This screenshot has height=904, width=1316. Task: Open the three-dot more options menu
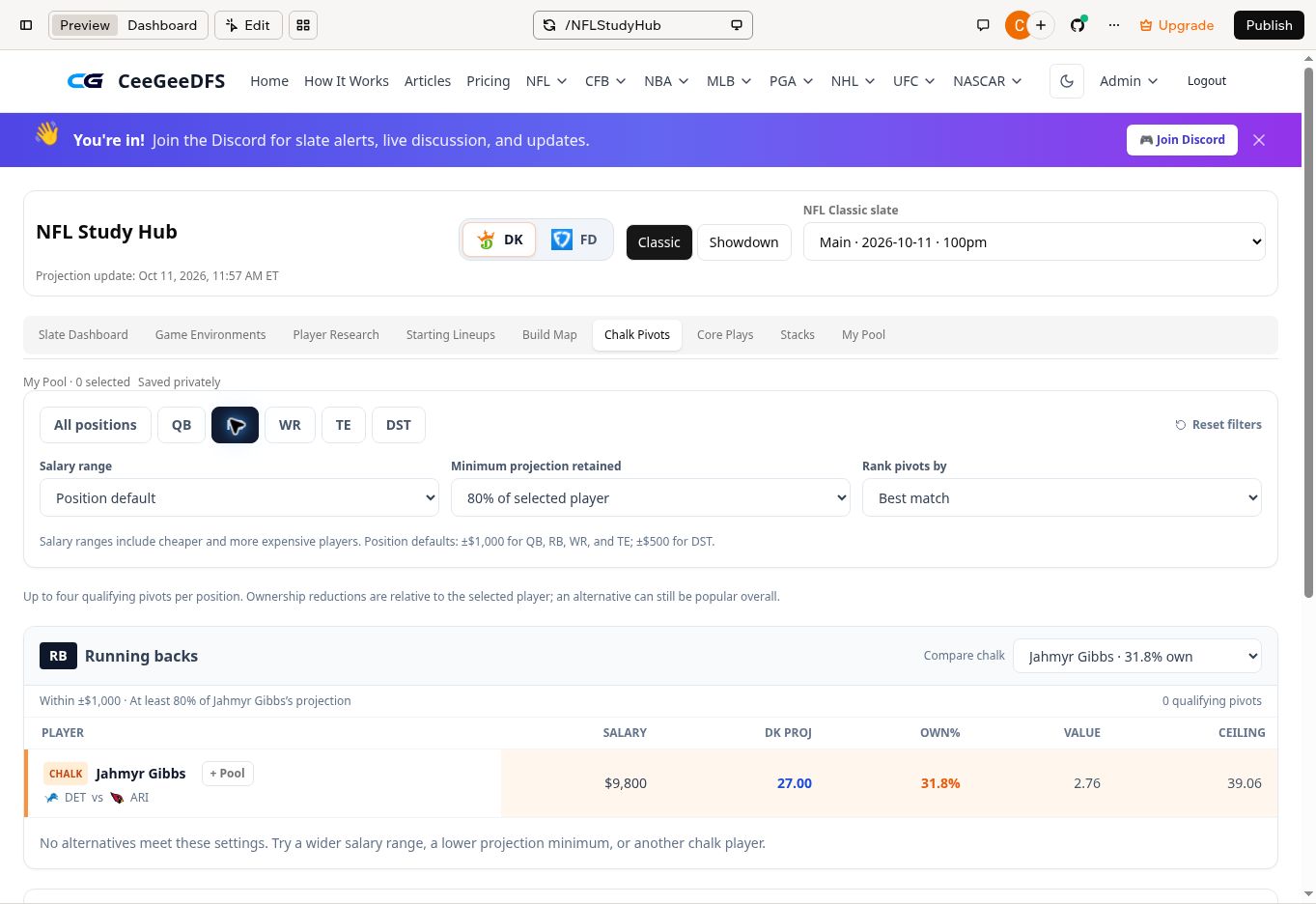(x=1114, y=25)
